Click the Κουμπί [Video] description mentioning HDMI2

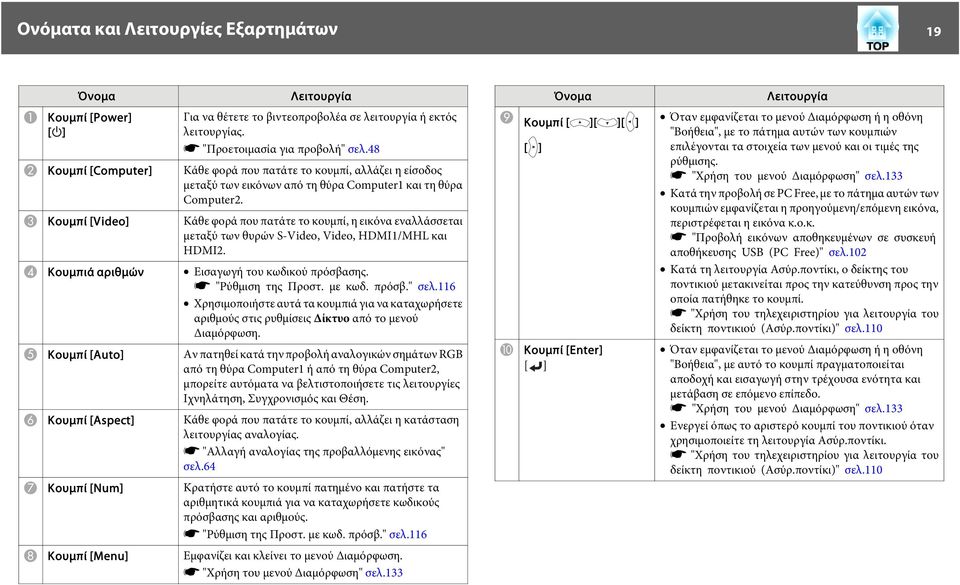point(323,236)
